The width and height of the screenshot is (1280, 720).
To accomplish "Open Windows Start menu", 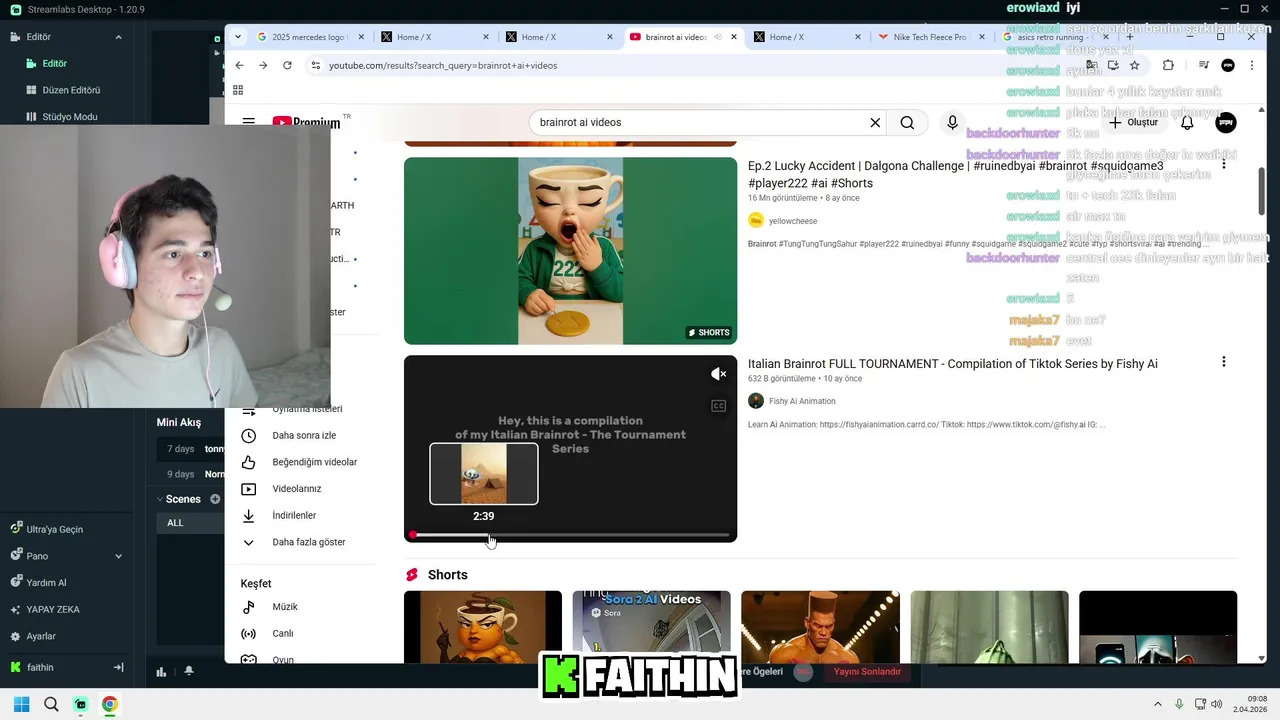I will 21,704.
